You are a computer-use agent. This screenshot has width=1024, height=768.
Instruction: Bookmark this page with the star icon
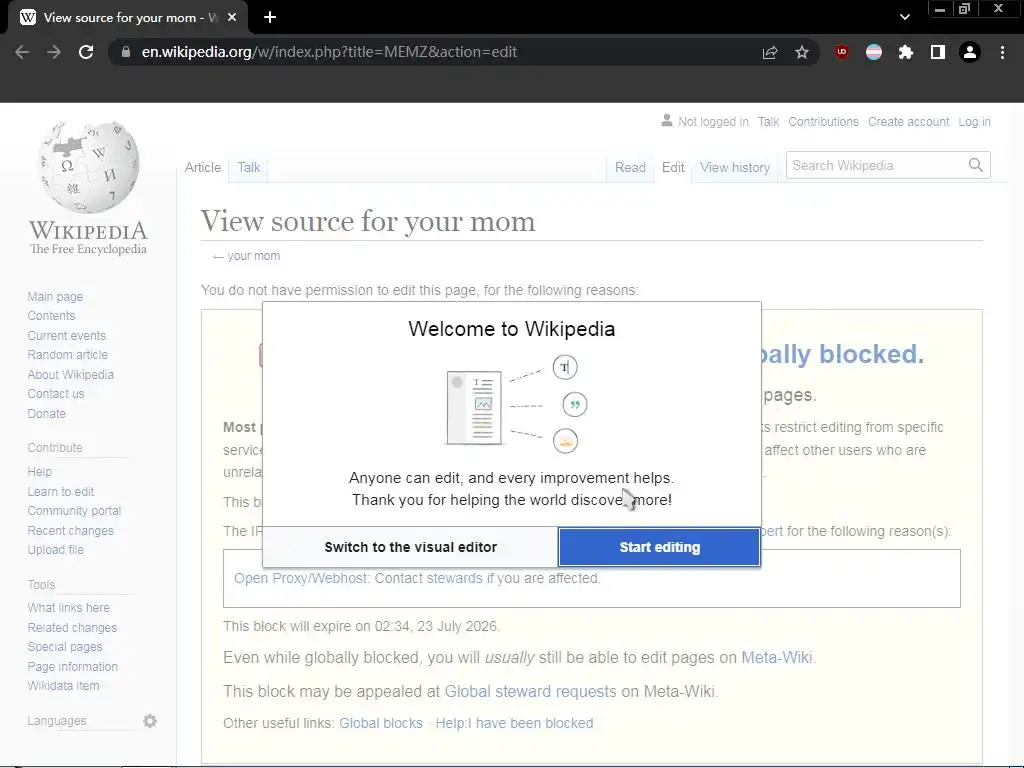802,52
